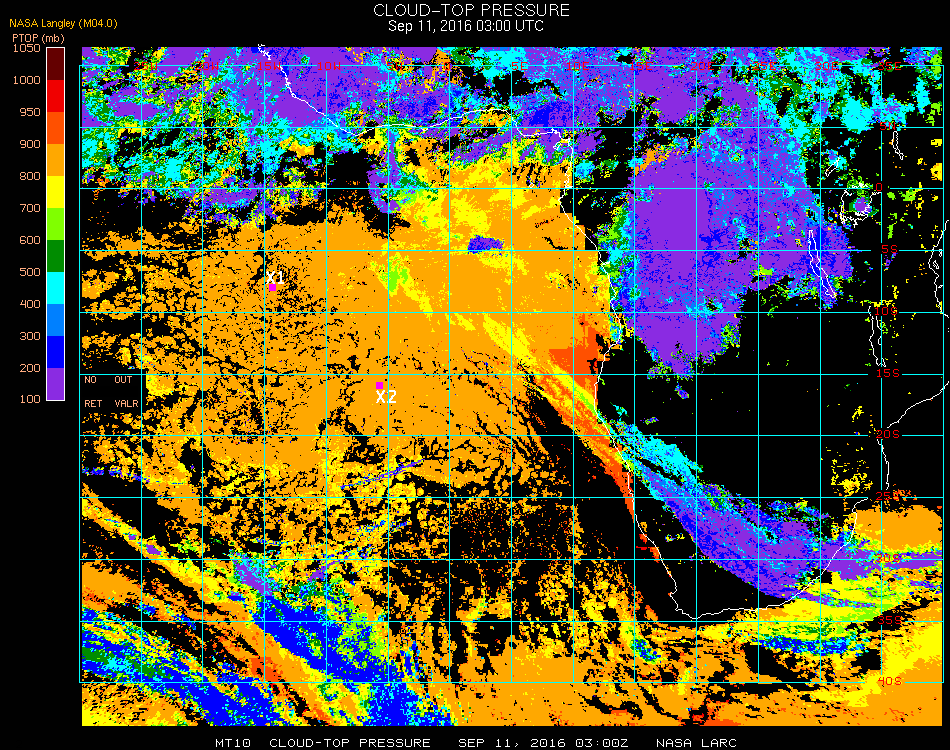
Task: Click the '10S' latitude label
Action: [x=885, y=311]
